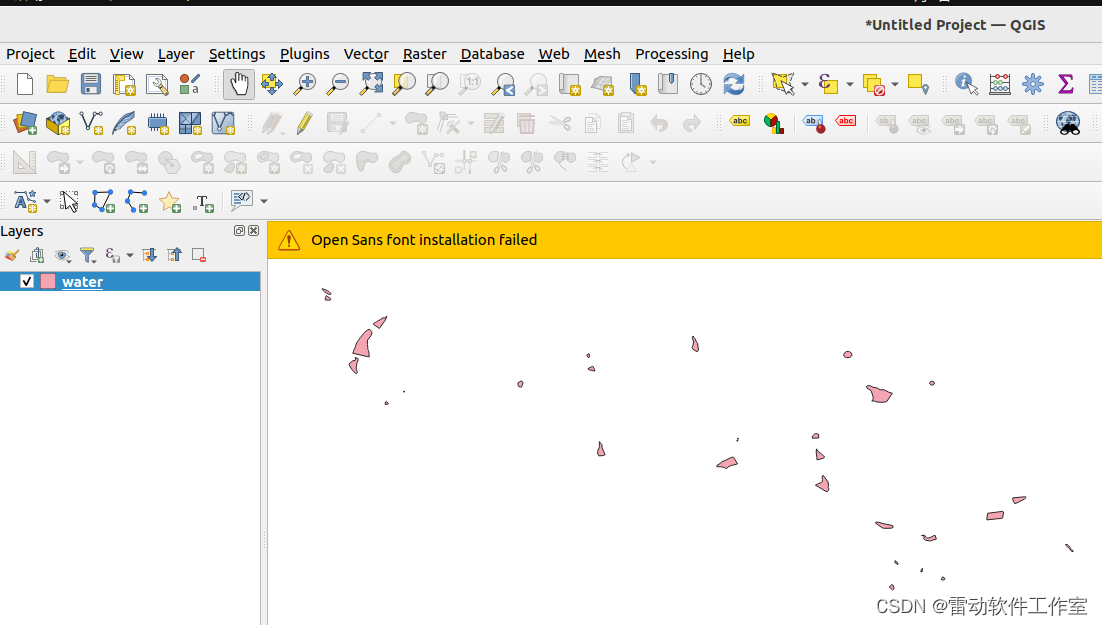Screen dimensions: 1102x625
Task: Open Temporal Controller clock icon
Action: click(x=701, y=84)
